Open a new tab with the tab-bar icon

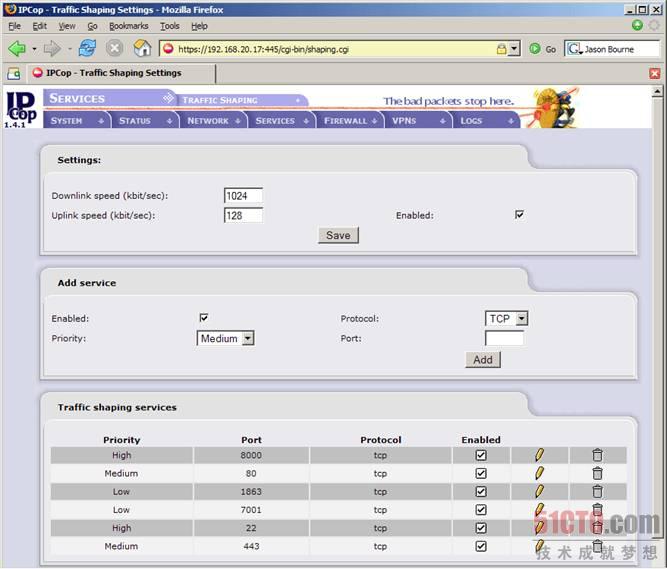(14, 74)
